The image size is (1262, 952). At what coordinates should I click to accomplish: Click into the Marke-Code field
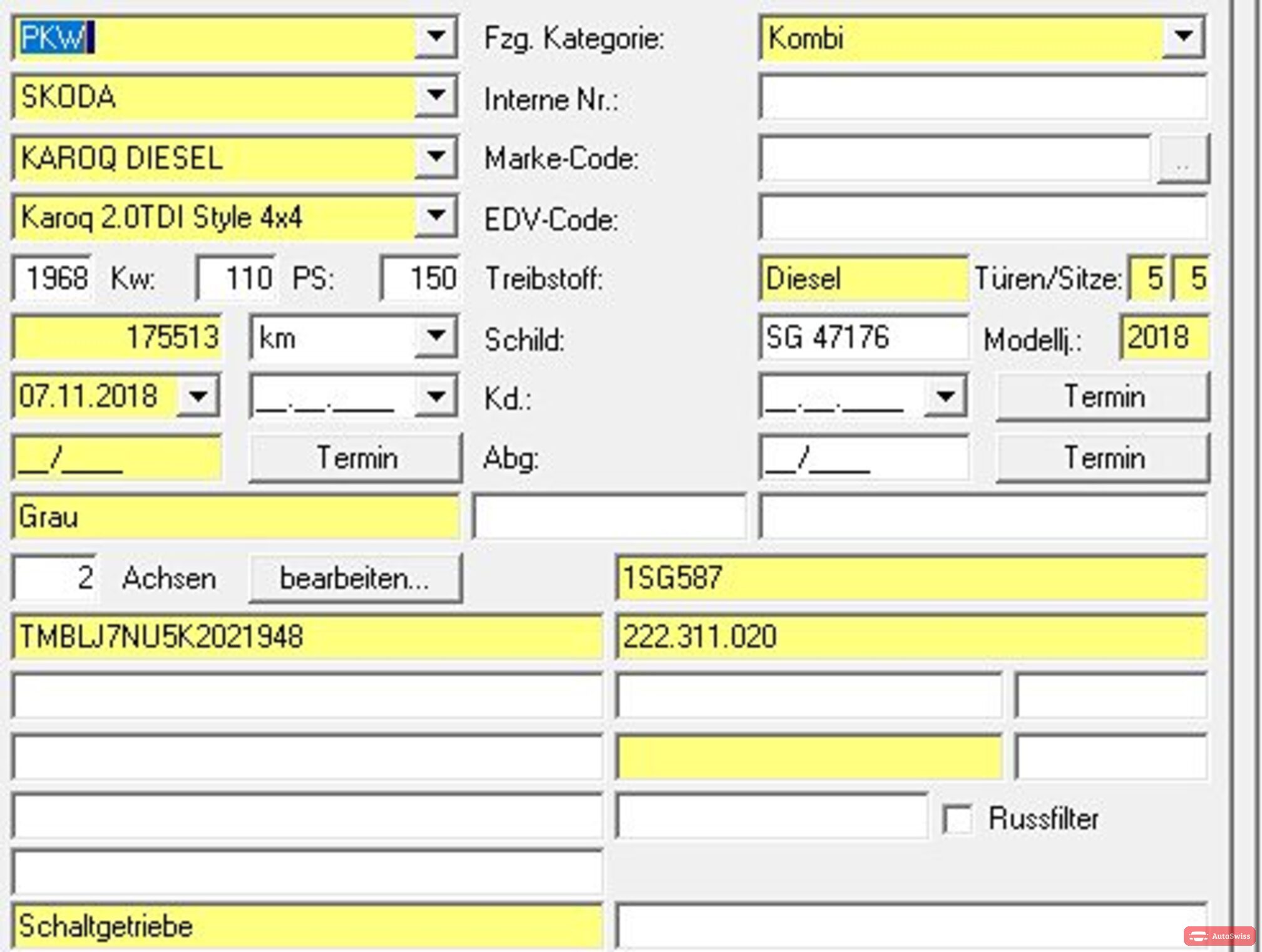point(955,157)
